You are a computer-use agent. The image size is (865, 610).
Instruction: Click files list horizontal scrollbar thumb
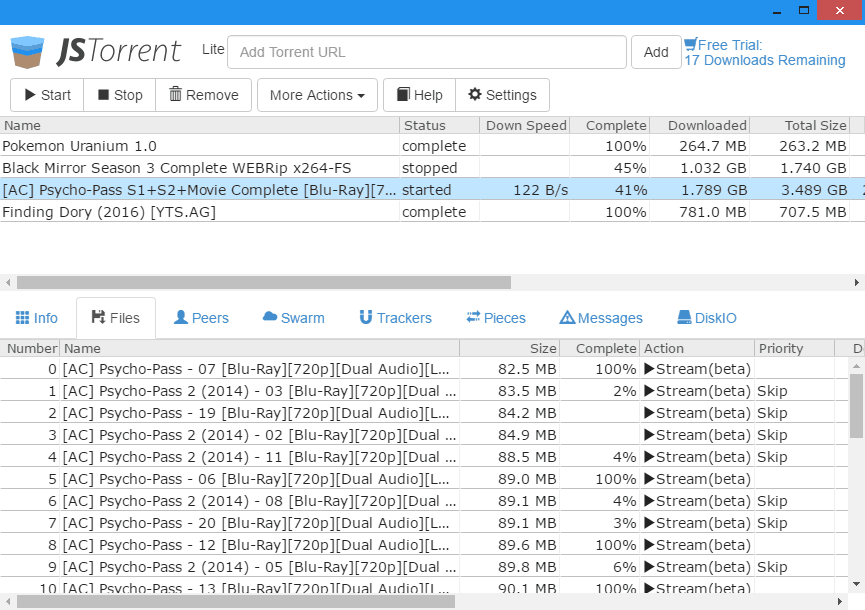(x=236, y=601)
